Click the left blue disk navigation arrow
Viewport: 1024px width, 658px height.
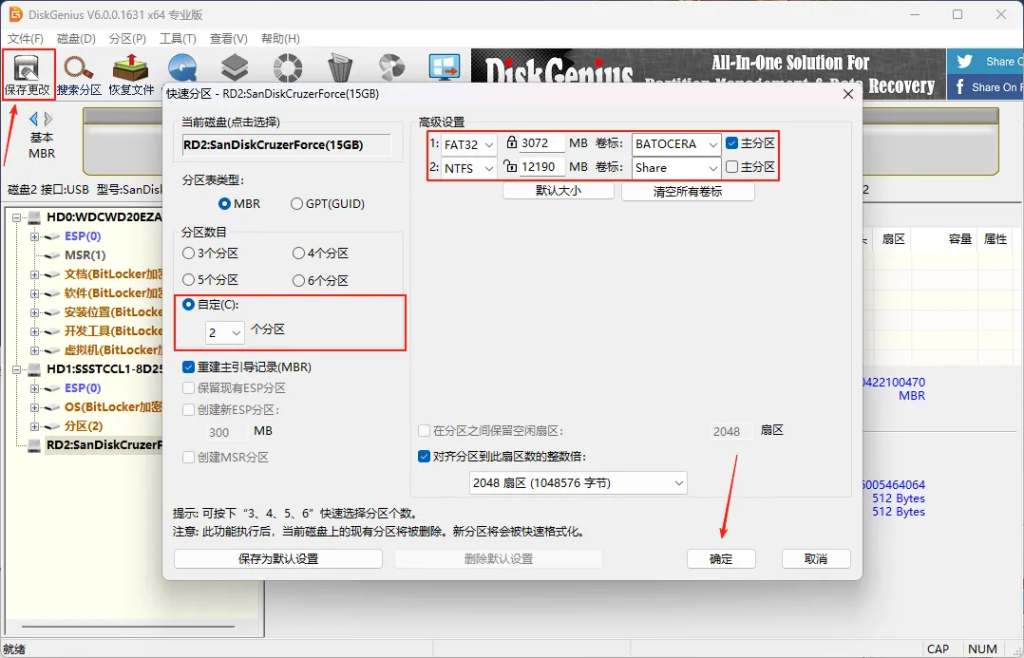coord(33,119)
